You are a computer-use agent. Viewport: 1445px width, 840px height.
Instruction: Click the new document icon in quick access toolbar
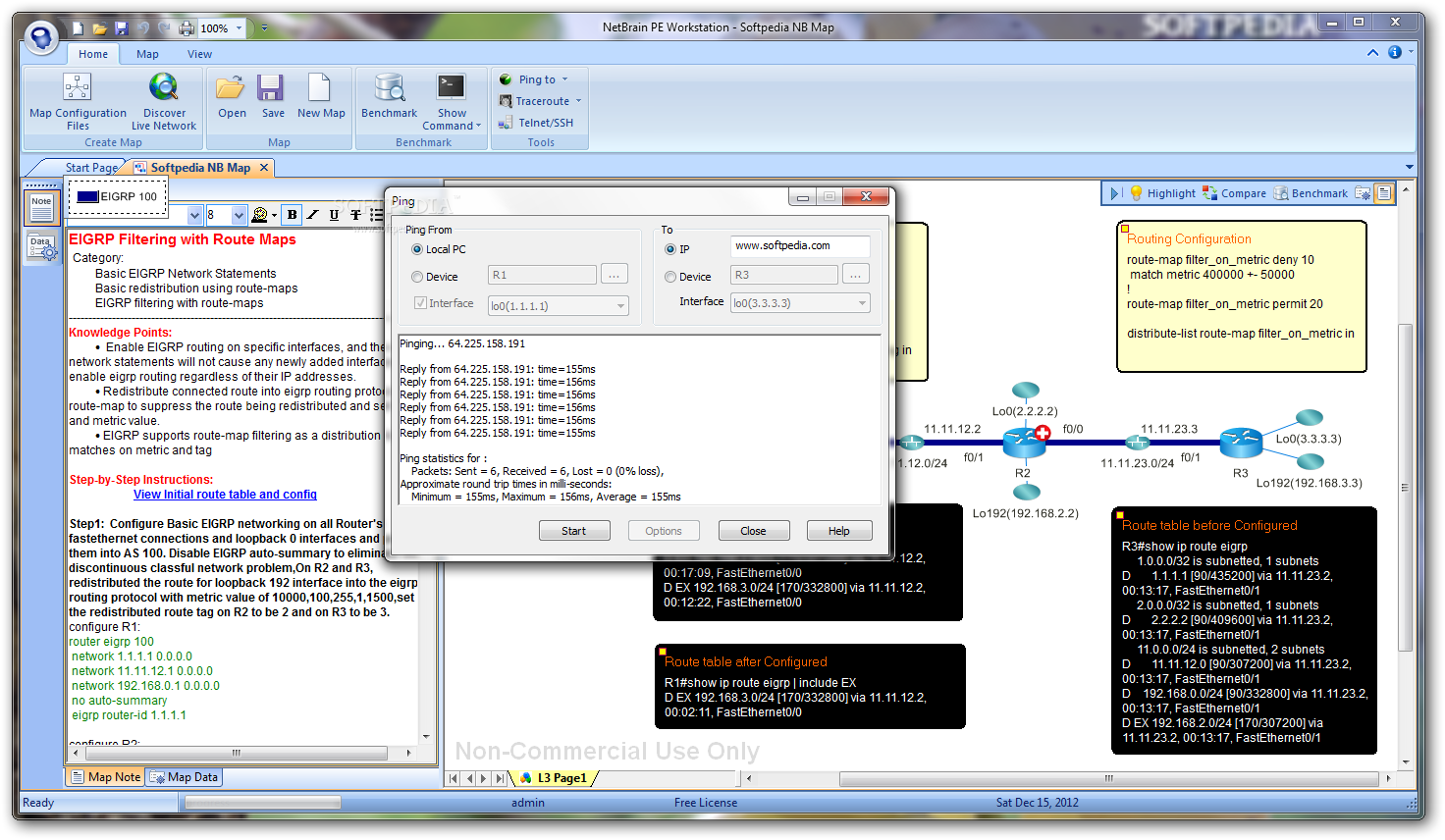click(x=78, y=28)
